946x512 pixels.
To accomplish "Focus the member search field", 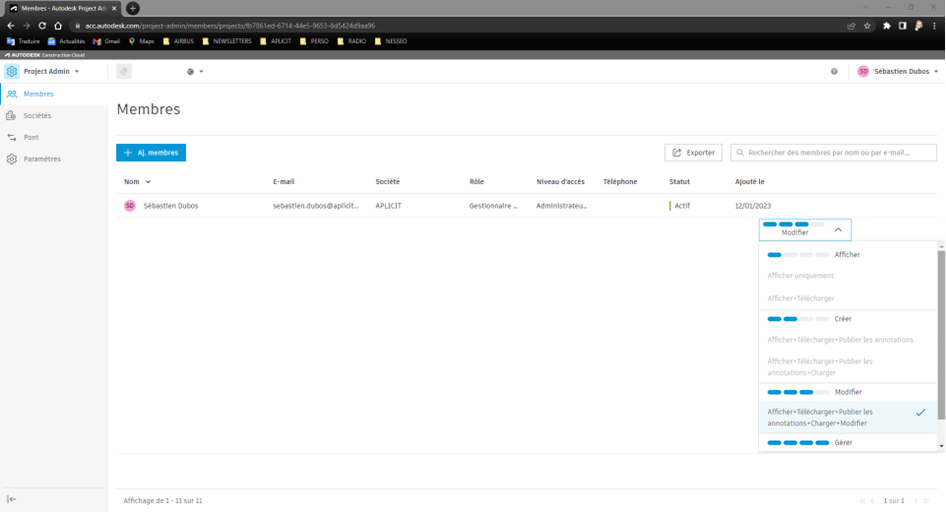I will 833,153.
